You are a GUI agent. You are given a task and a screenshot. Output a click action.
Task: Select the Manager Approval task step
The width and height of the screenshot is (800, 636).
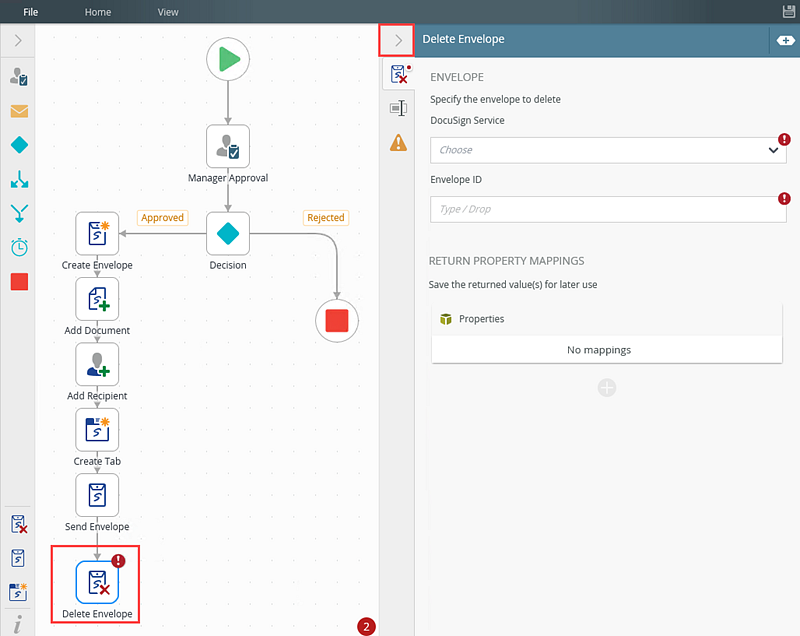228,146
